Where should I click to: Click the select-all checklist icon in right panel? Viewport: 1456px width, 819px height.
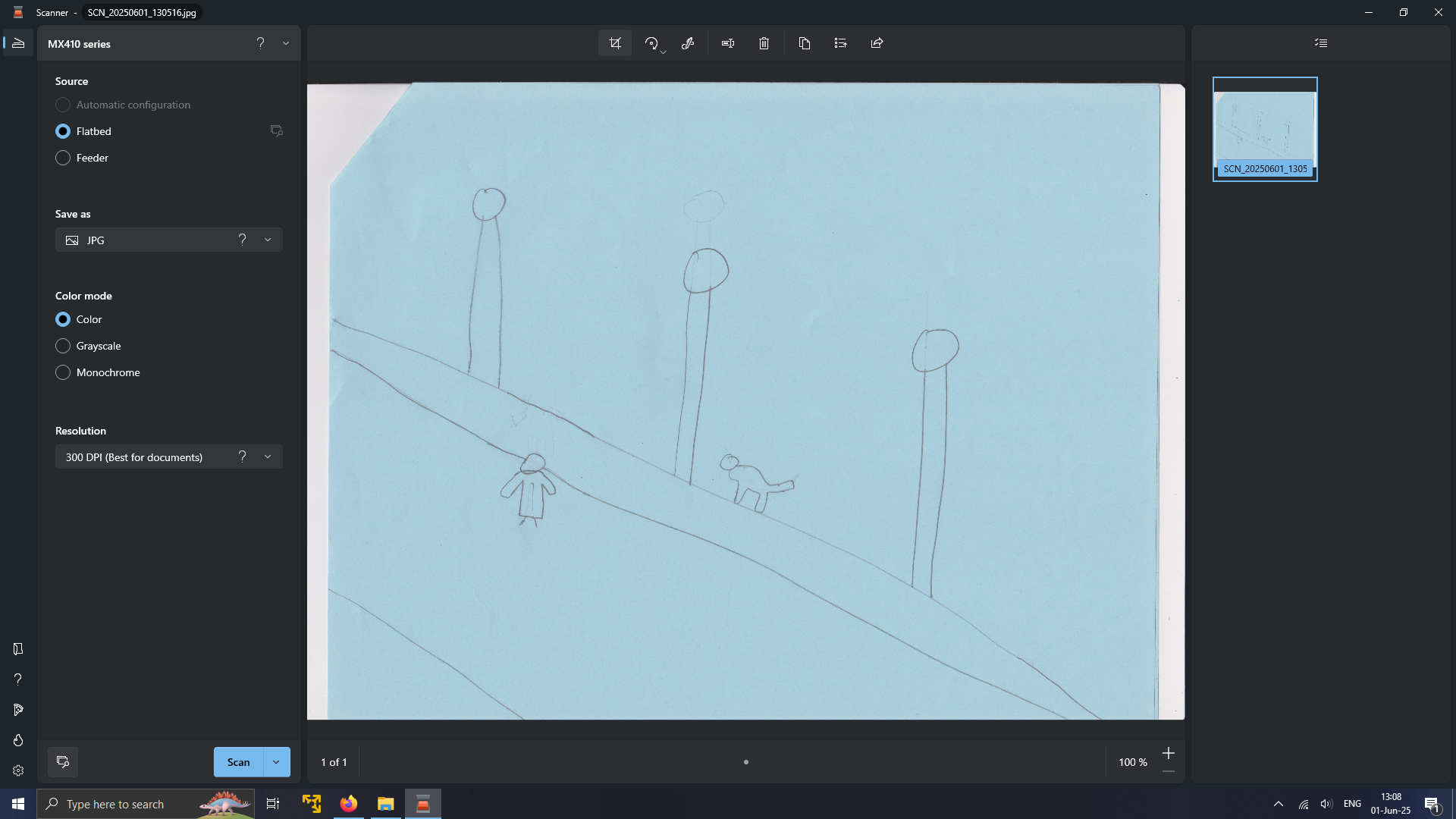point(1321,43)
